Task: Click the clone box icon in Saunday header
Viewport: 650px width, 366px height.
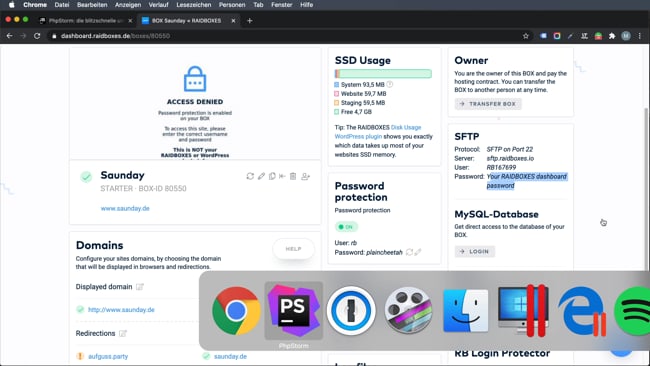Action: (x=272, y=176)
